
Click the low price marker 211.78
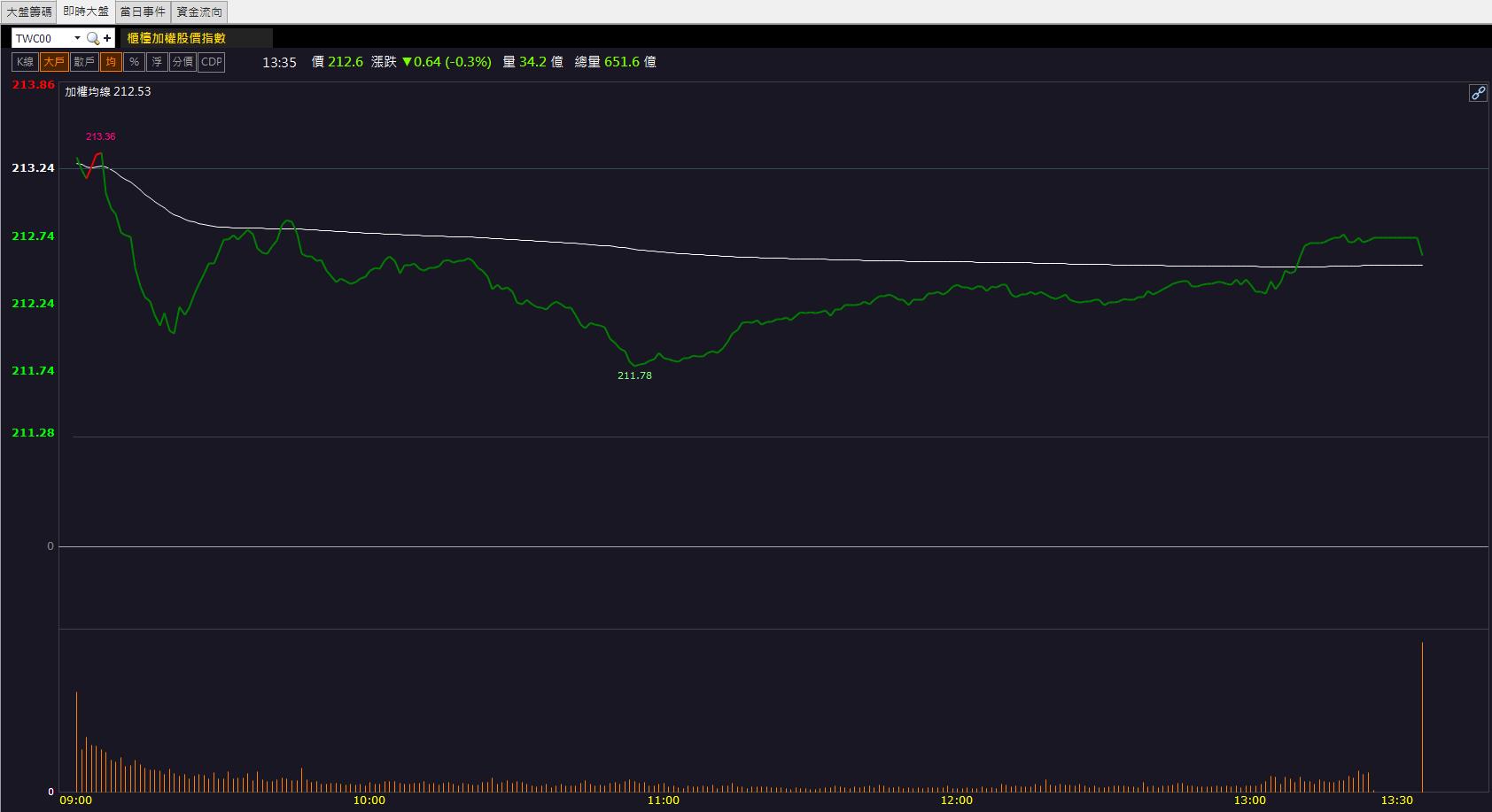click(x=634, y=375)
